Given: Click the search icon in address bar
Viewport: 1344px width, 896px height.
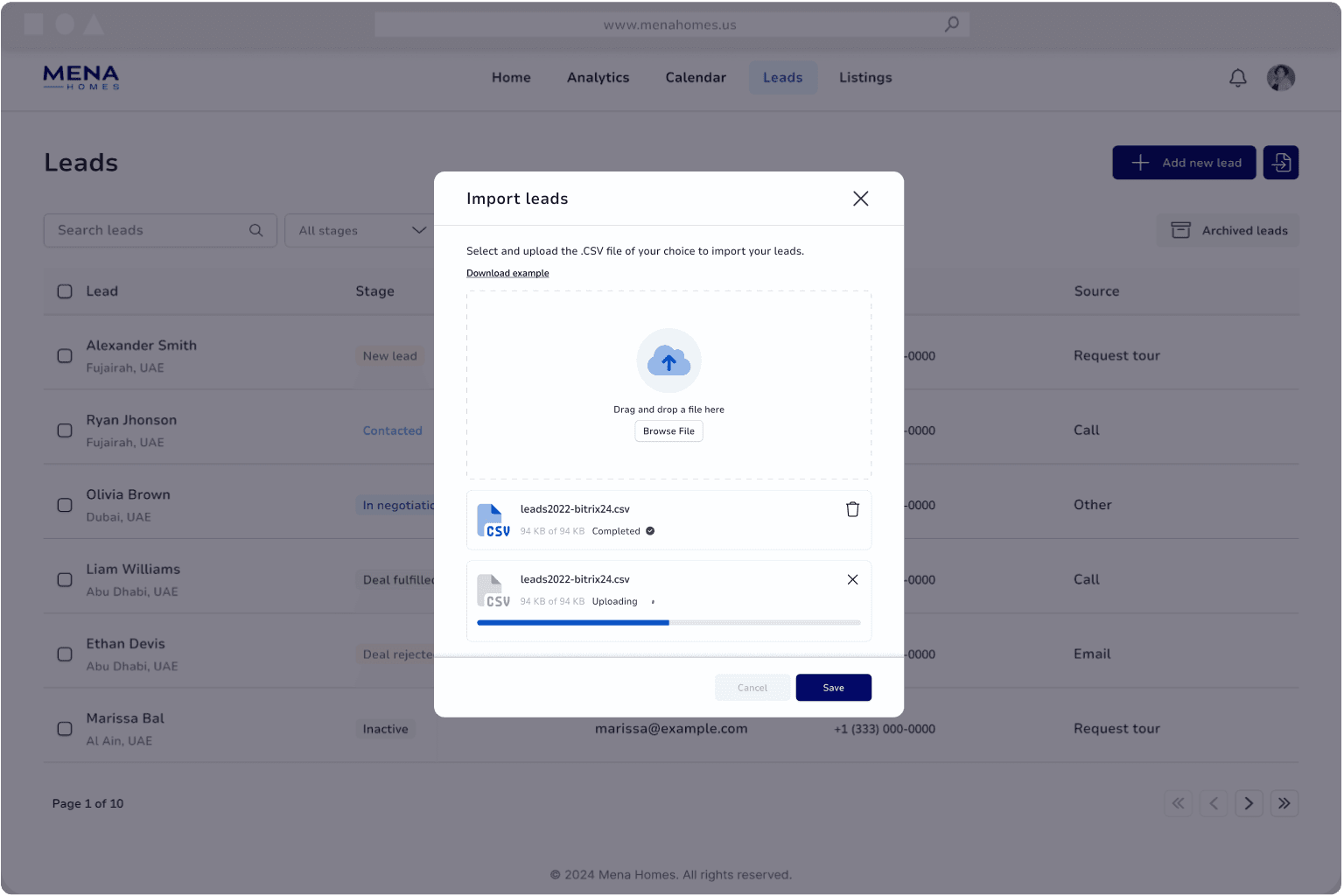Looking at the screenshot, I should tap(951, 24).
